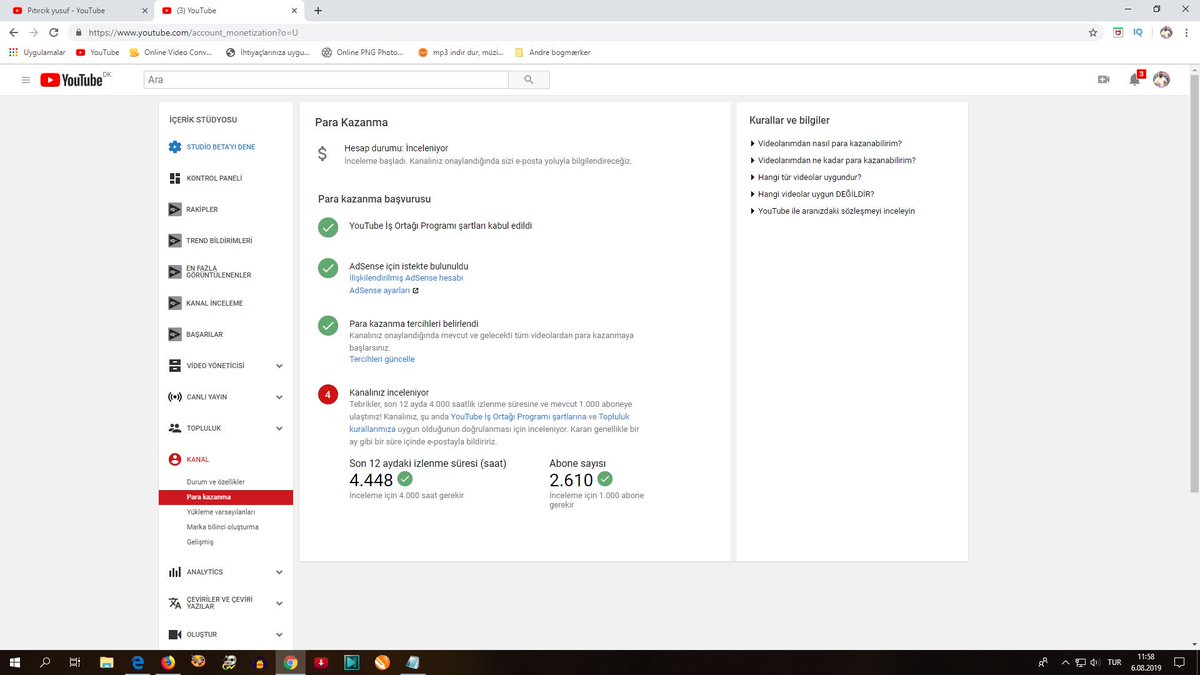Open a new browser tab
Image resolution: width=1200 pixels, height=675 pixels.
[x=318, y=10]
